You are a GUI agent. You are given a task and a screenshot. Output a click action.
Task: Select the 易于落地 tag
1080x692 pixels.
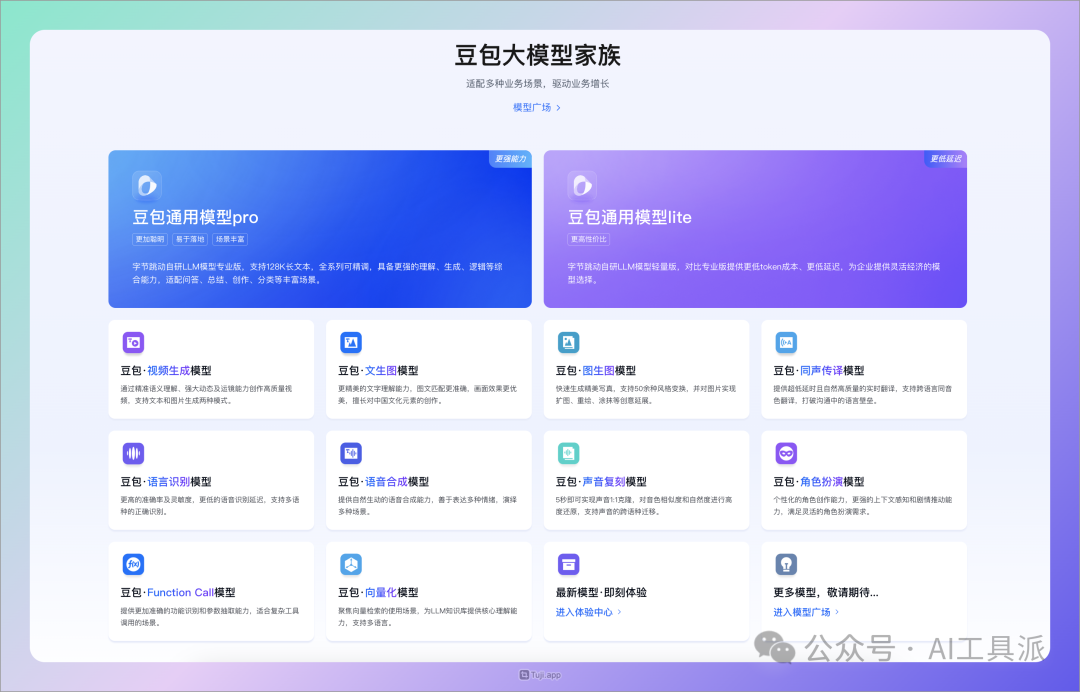(x=189, y=239)
